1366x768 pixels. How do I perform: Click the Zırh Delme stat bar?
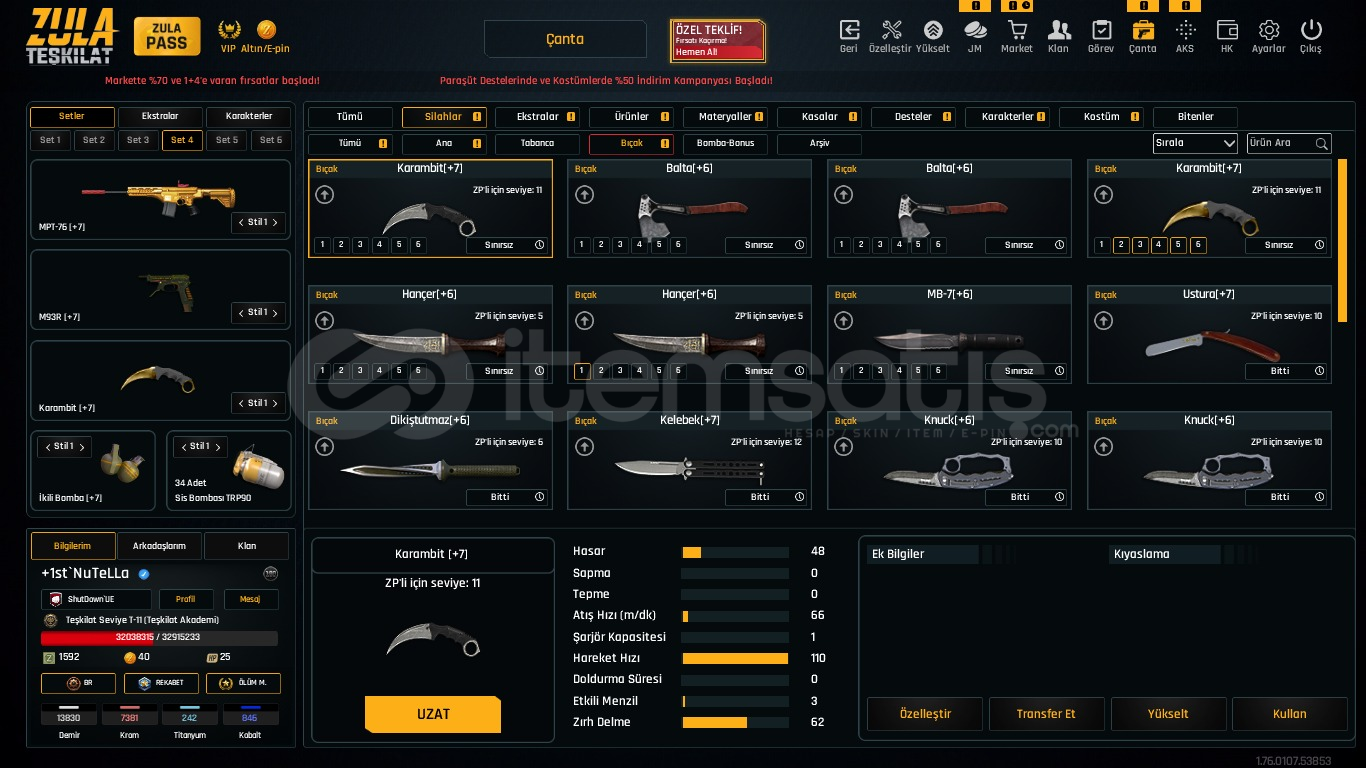click(735, 722)
